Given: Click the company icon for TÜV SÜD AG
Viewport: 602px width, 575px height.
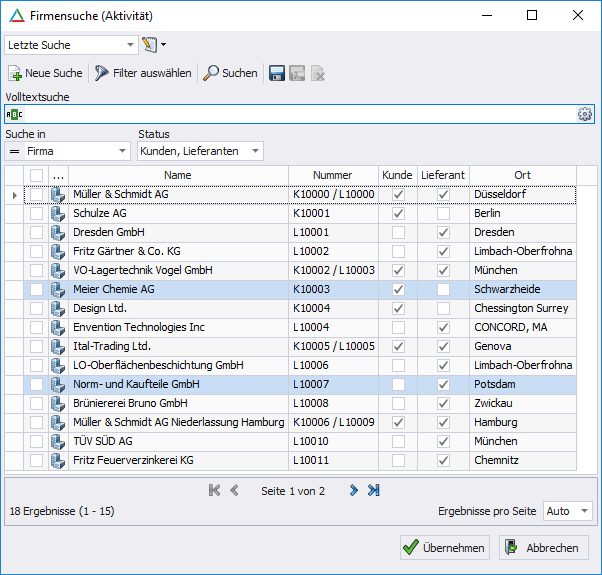Looking at the screenshot, I should 58,442.
